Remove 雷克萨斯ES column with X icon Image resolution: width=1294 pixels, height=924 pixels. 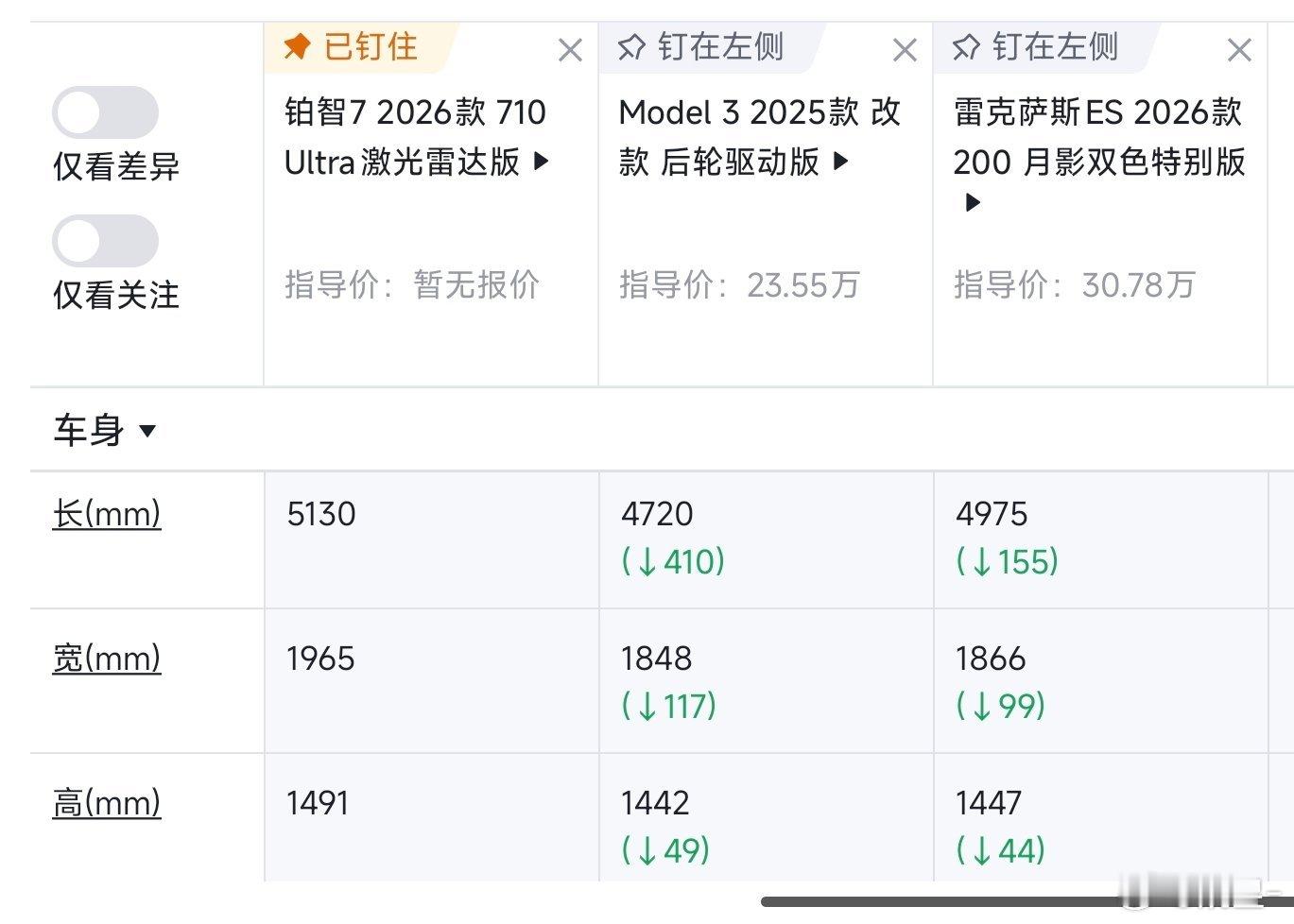1239,49
